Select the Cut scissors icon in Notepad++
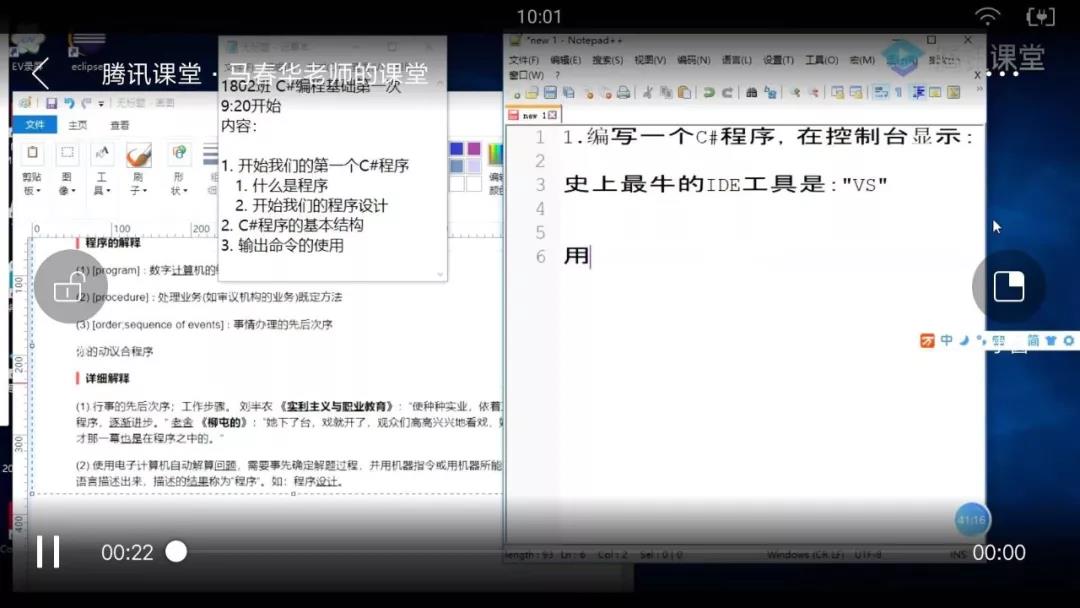This screenshot has height=608, width=1080. click(x=647, y=93)
